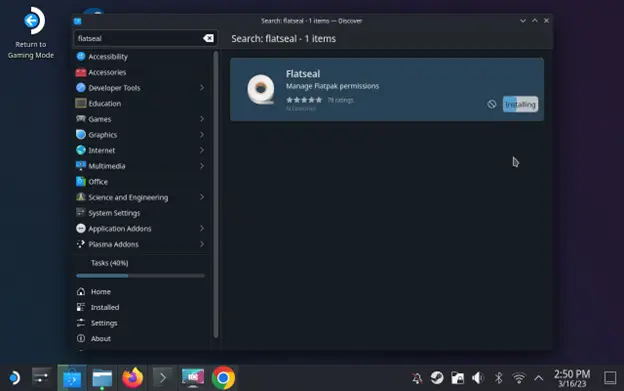Open the Wi-Fi network tray icon
The width and height of the screenshot is (624, 391).
(x=519, y=378)
